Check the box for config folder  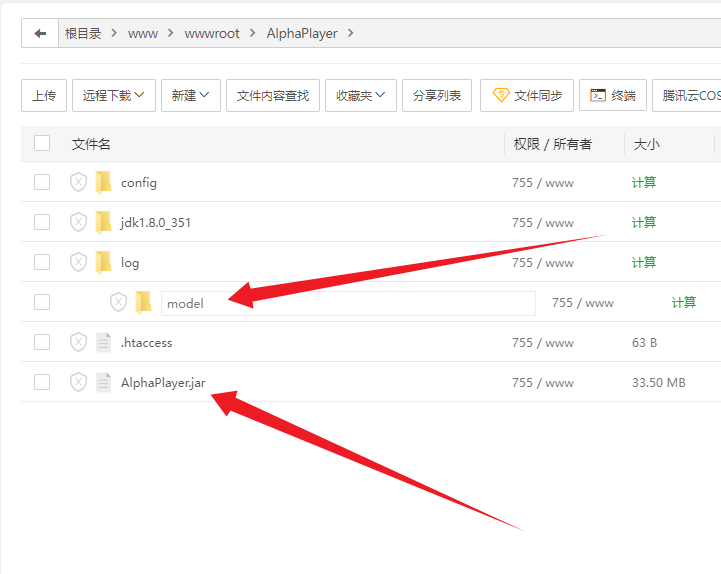[x=42, y=182]
